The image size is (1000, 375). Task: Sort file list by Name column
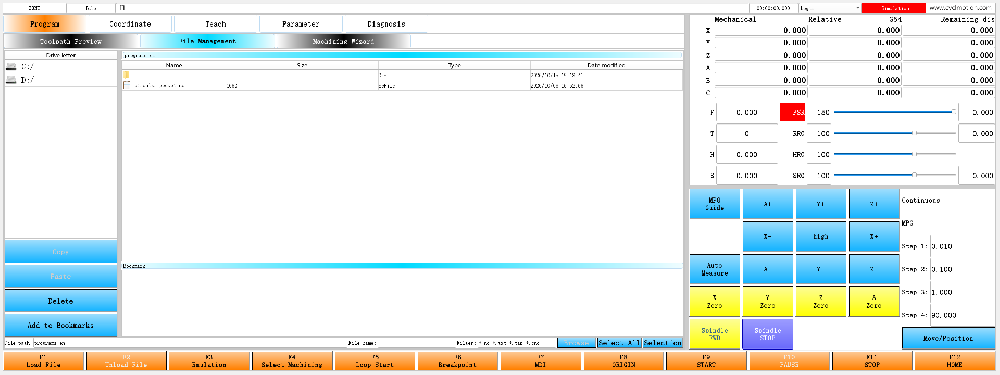point(174,65)
